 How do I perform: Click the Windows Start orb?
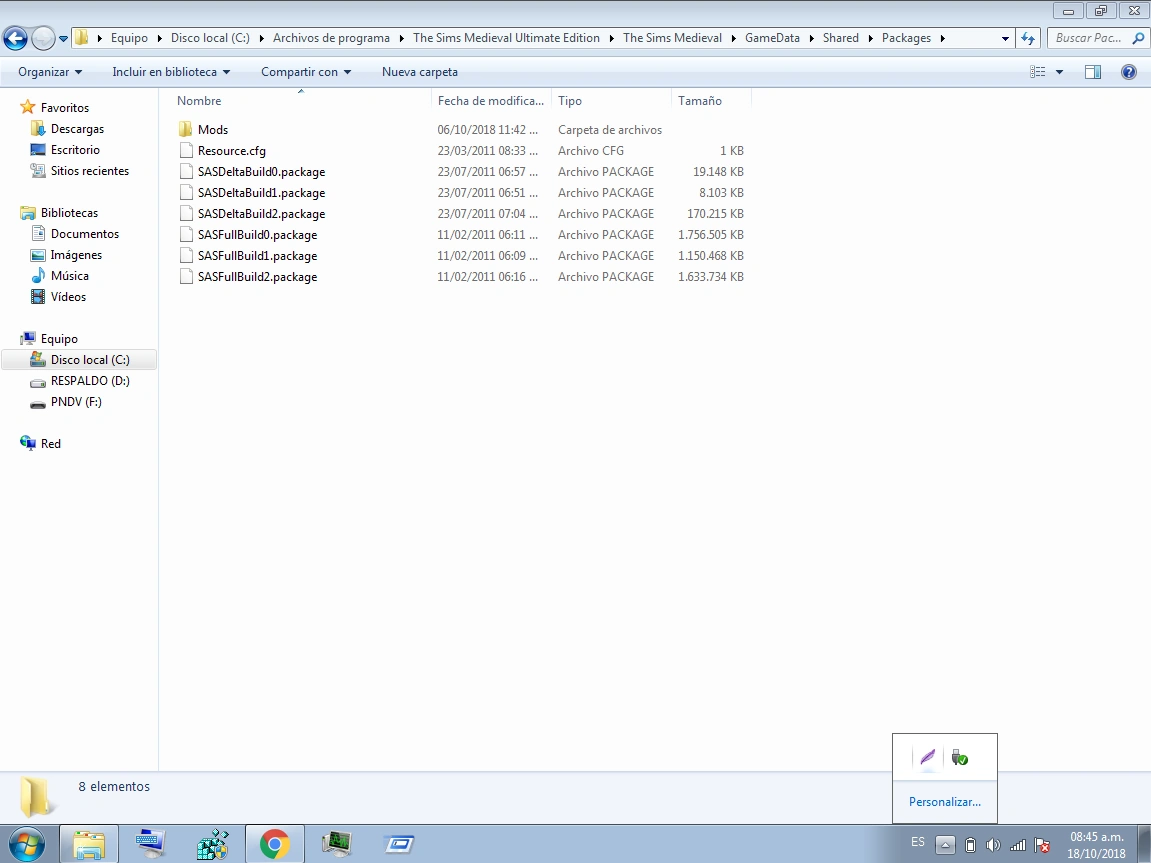[27, 844]
